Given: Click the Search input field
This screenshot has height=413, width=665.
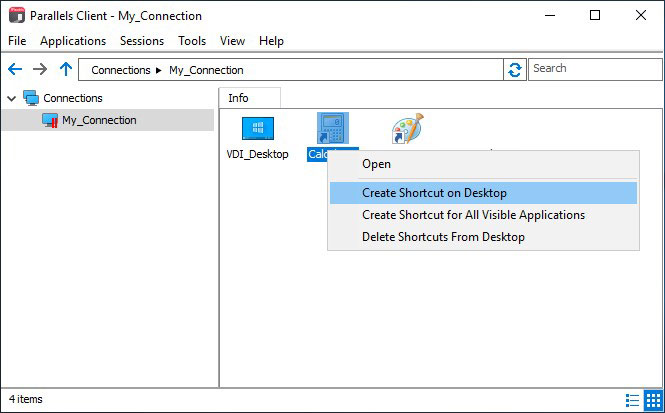Looking at the screenshot, I should point(595,69).
